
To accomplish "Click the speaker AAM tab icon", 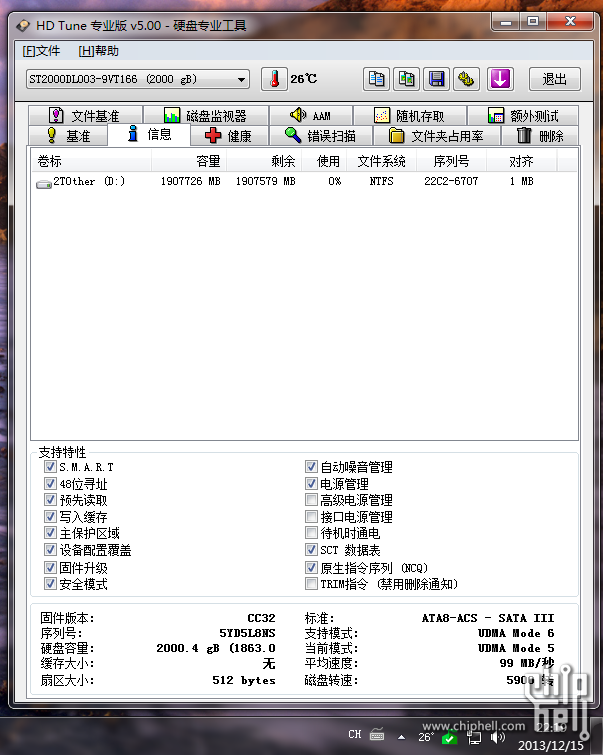I will tap(298, 115).
